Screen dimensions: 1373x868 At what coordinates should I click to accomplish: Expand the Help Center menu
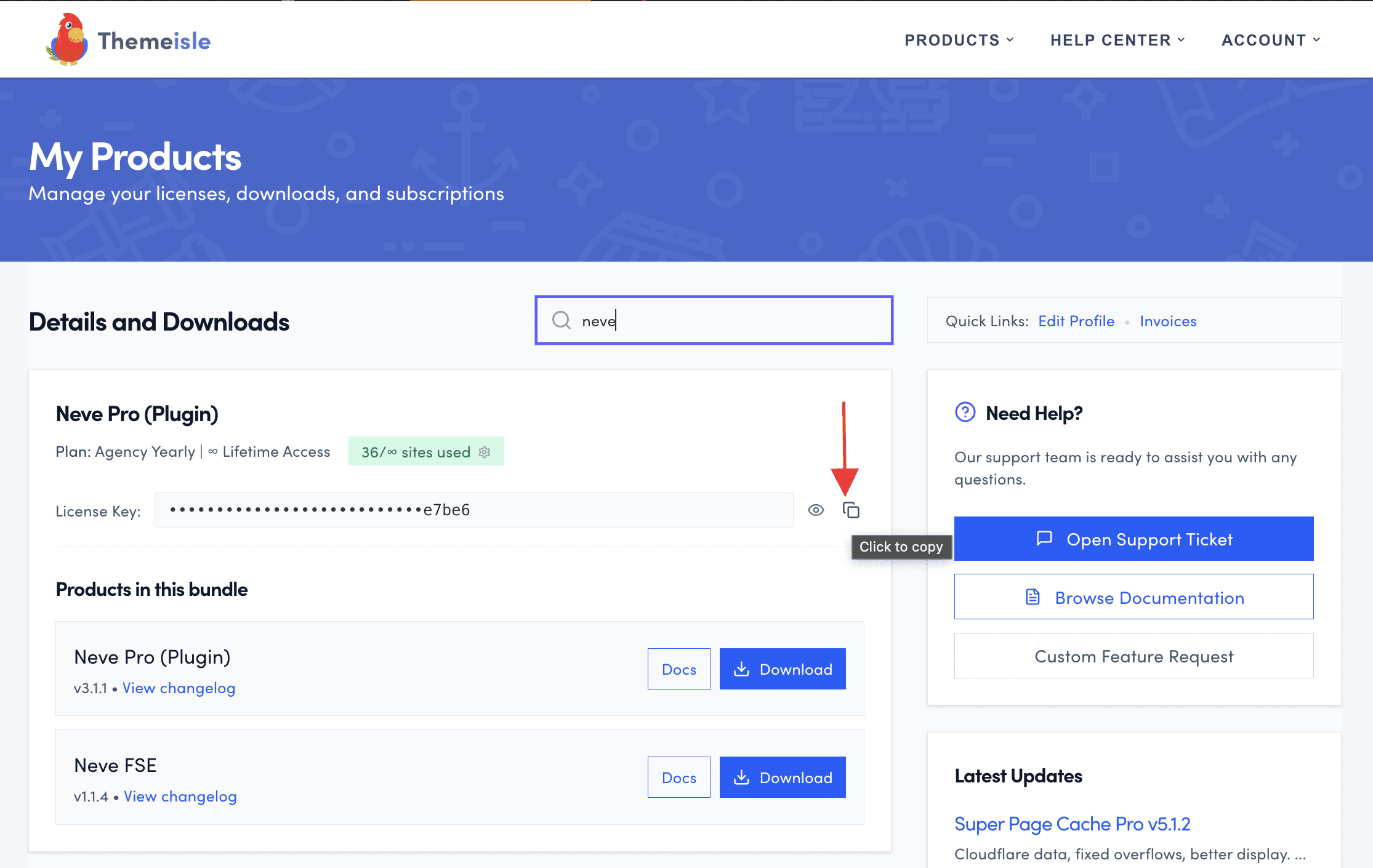(1117, 40)
